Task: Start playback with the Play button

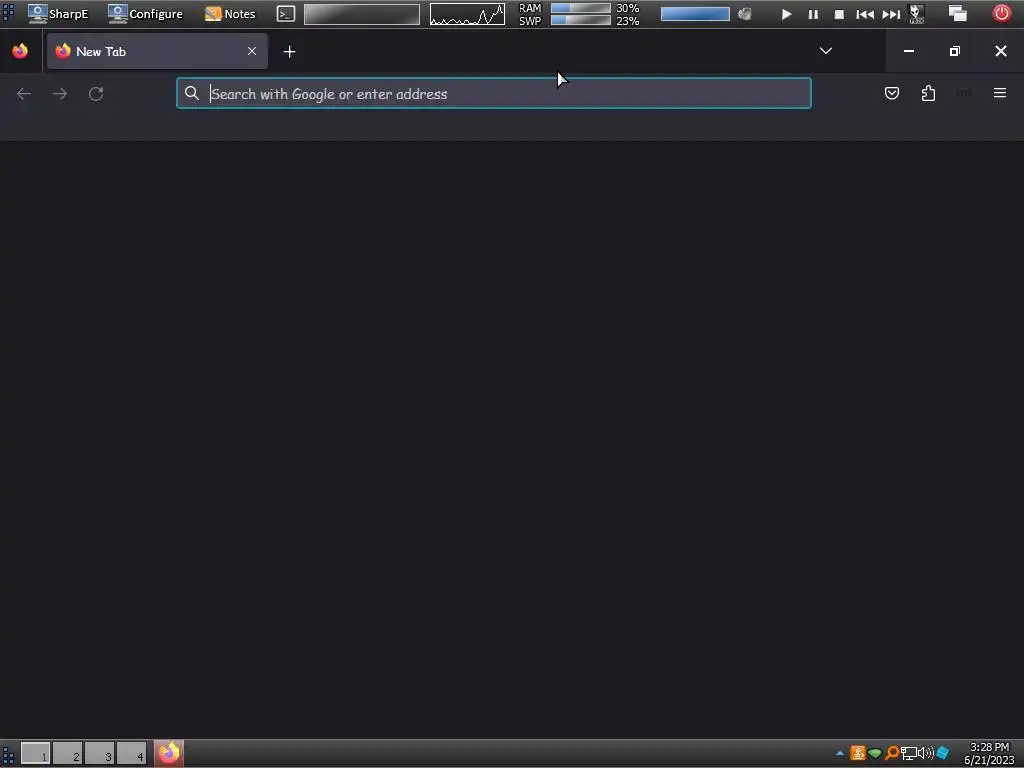Action: pos(786,14)
